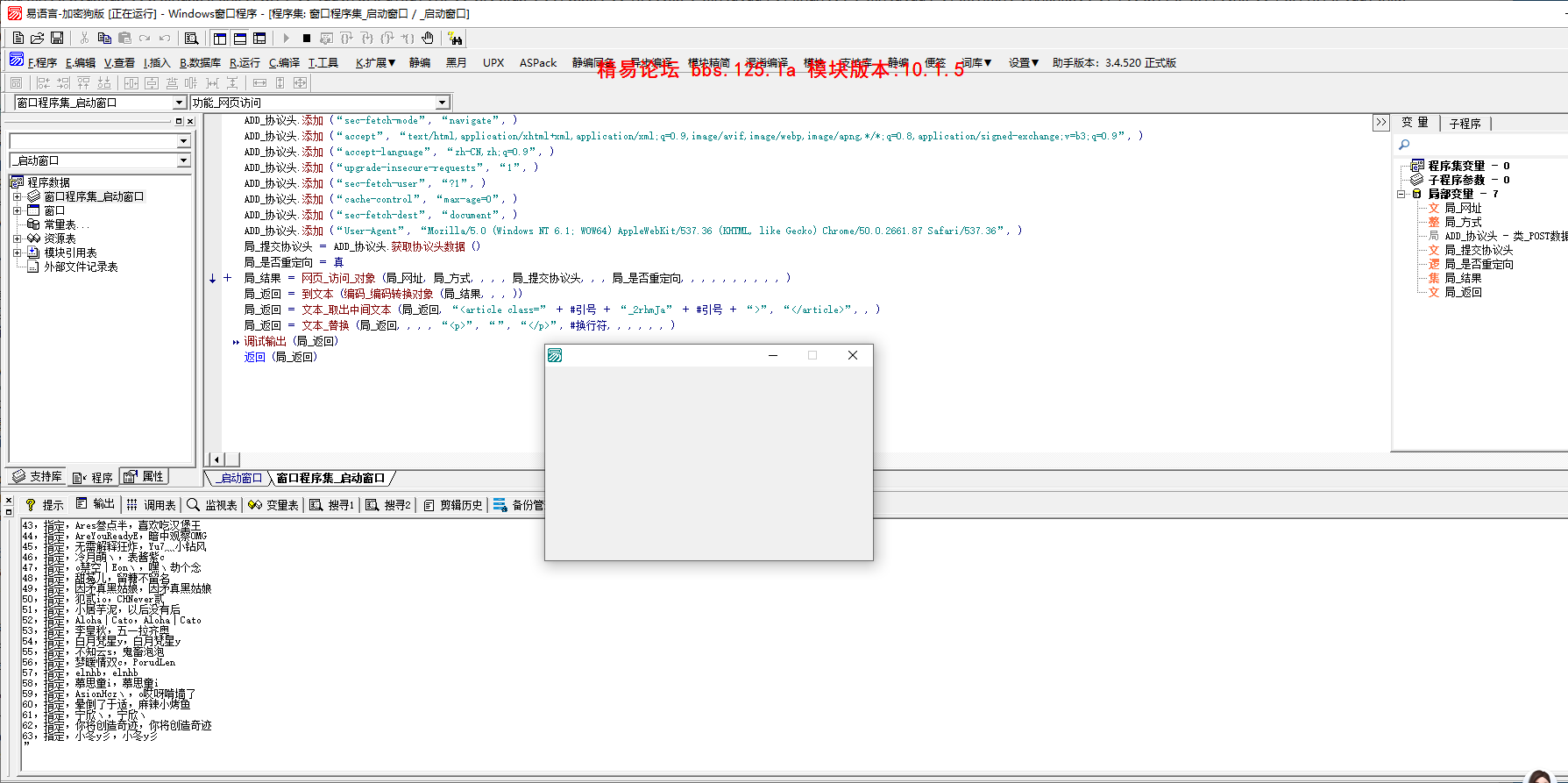This screenshot has height=783, width=1568.
Task: Switch to the 子程序 tab in right panel
Action: [1465, 124]
